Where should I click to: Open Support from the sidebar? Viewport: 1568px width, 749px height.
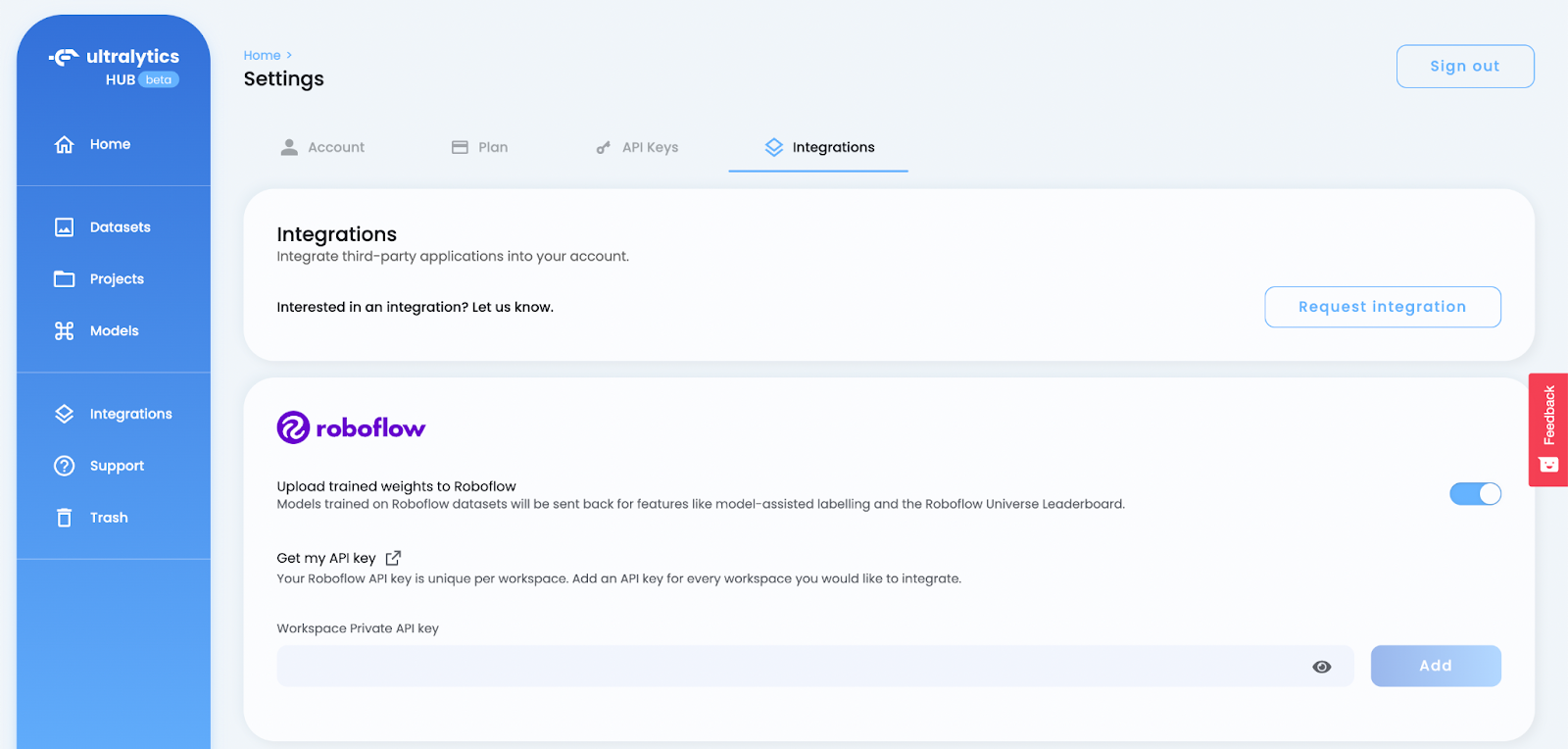coord(99,466)
